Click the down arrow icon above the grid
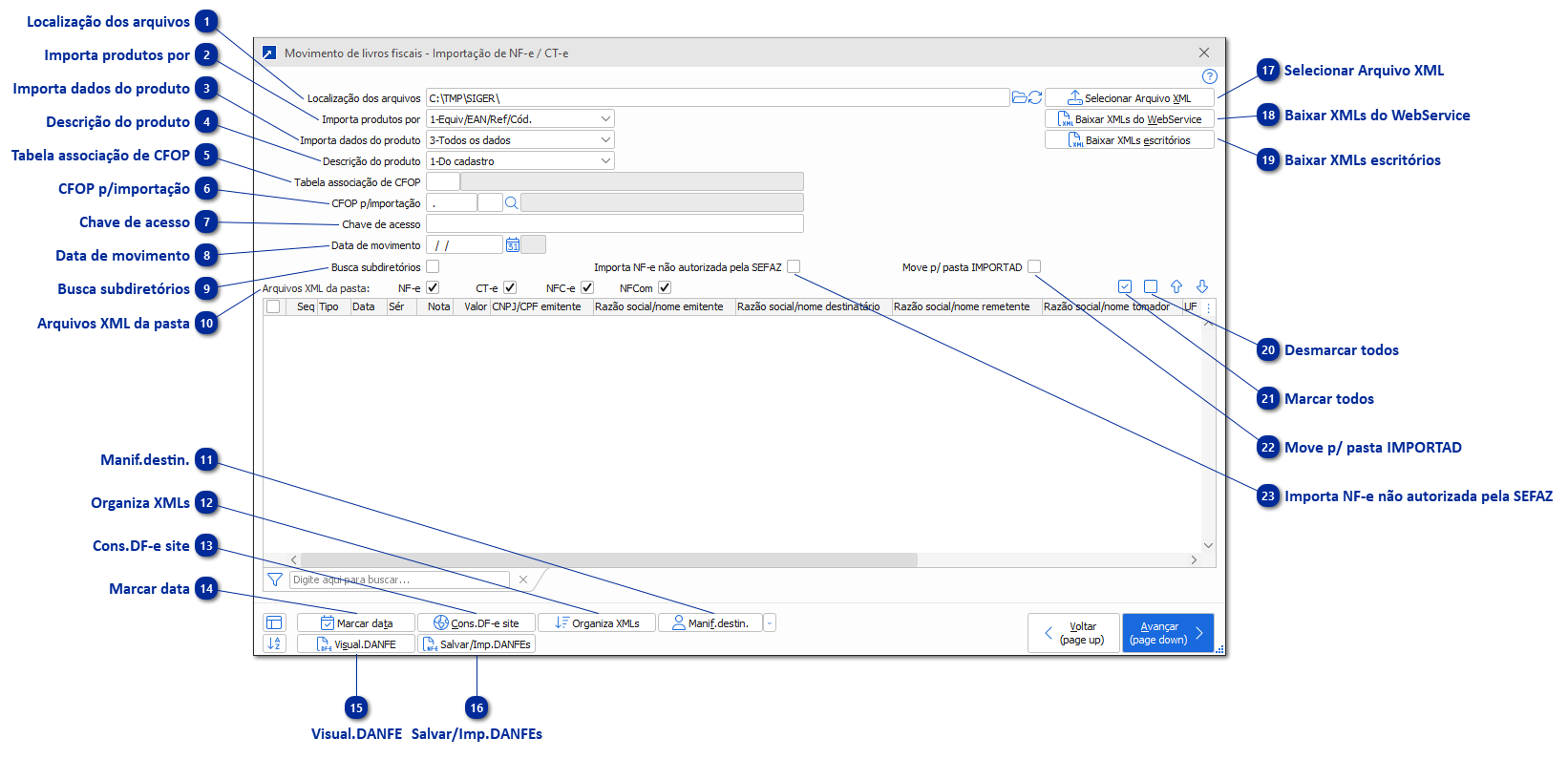The width and height of the screenshot is (1568, 759). (x=1202, y=286)
